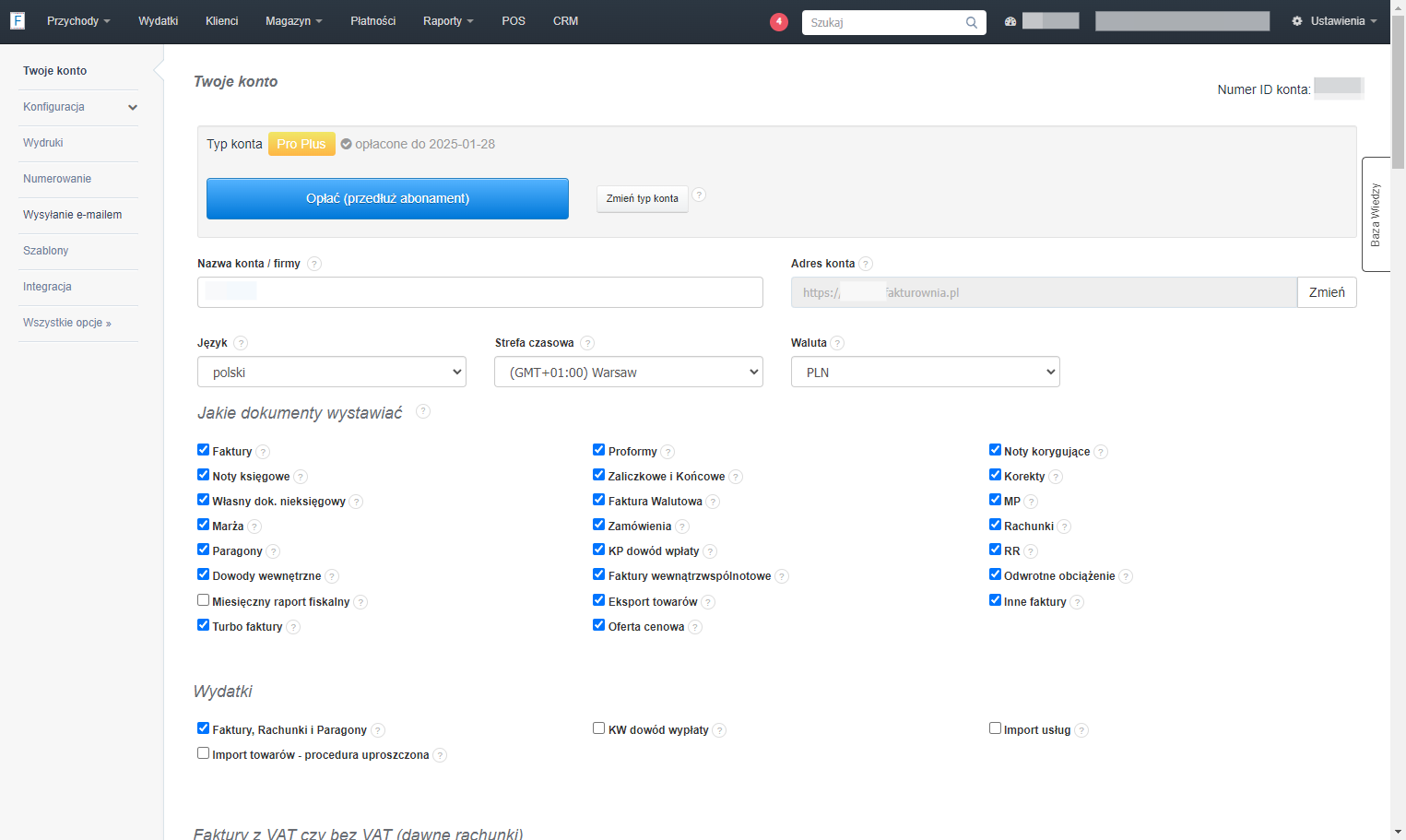Show help for Nazwa konta / firmy
Screen dimensions: 1406x840
314,264
